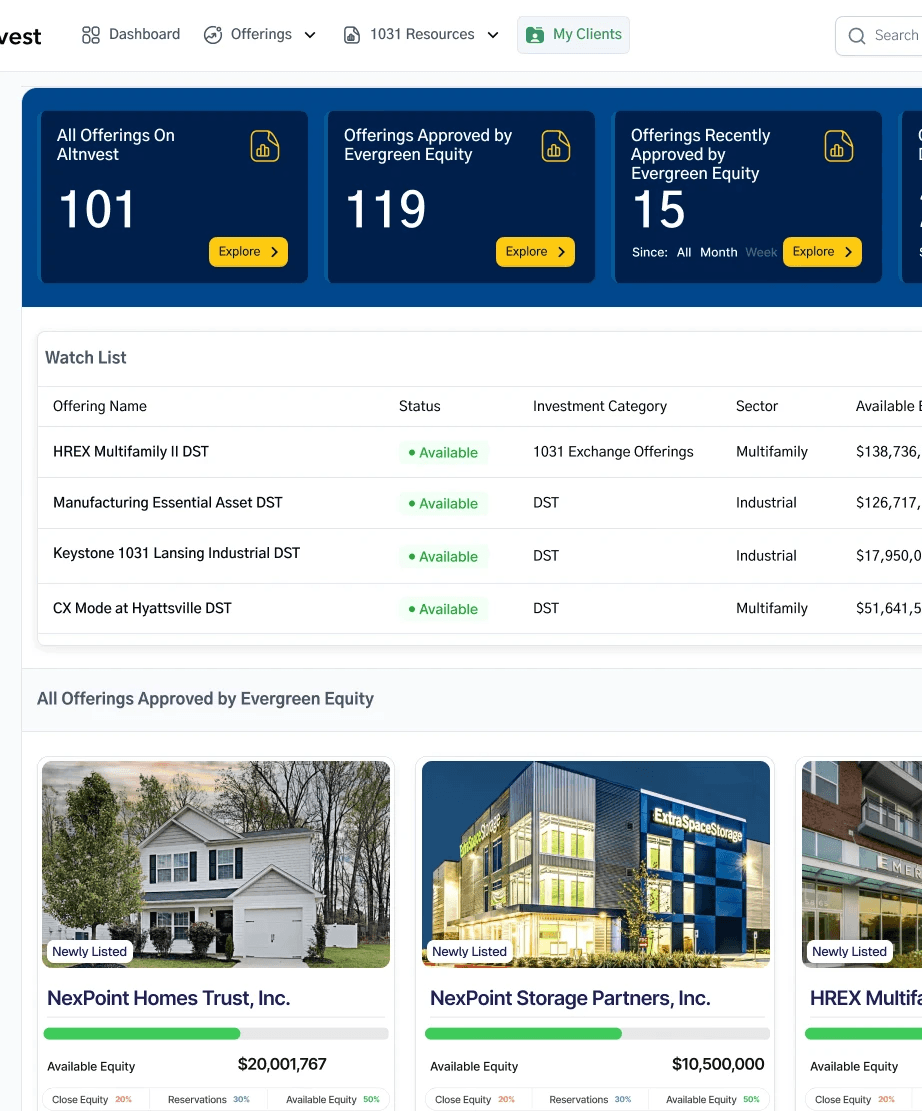
Task: Click the count 15 on Recently Approved card
Action: coord(659,210)
